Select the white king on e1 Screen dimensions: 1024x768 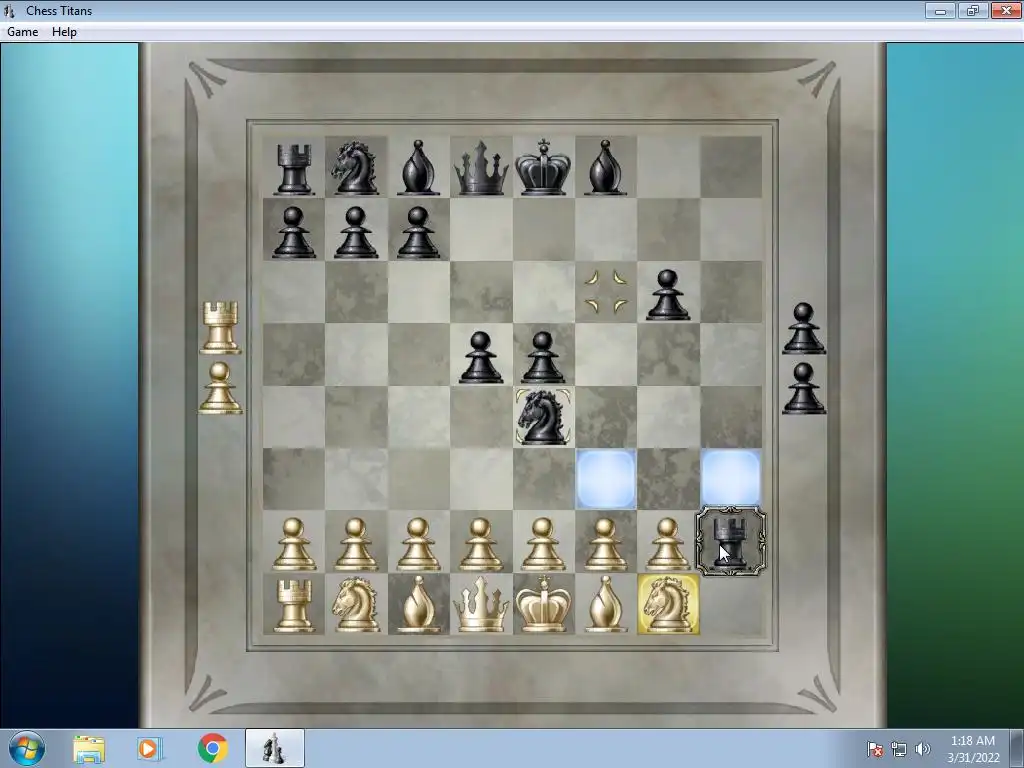[543, 605]
